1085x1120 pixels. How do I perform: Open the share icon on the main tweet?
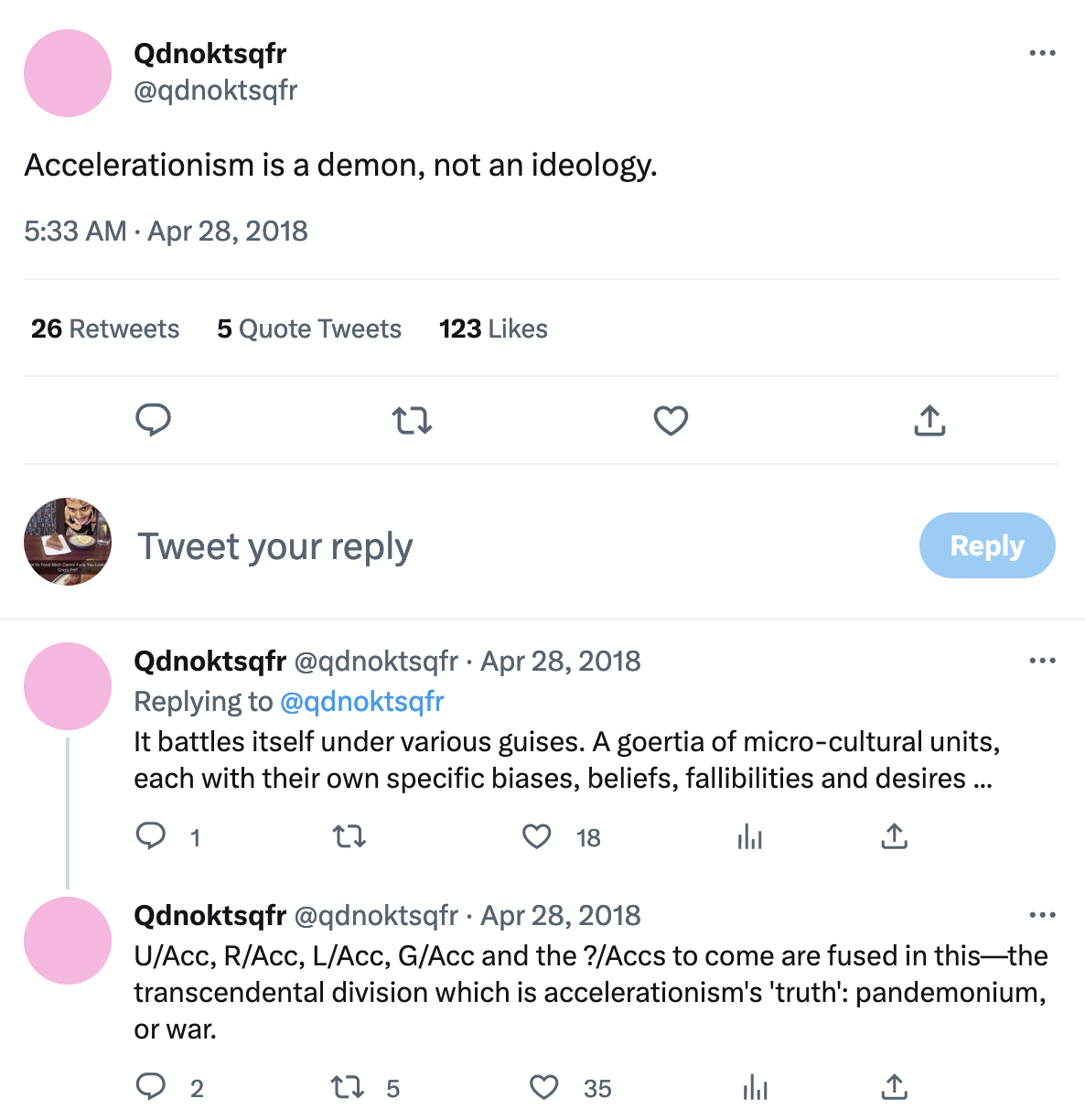point(929,420)
